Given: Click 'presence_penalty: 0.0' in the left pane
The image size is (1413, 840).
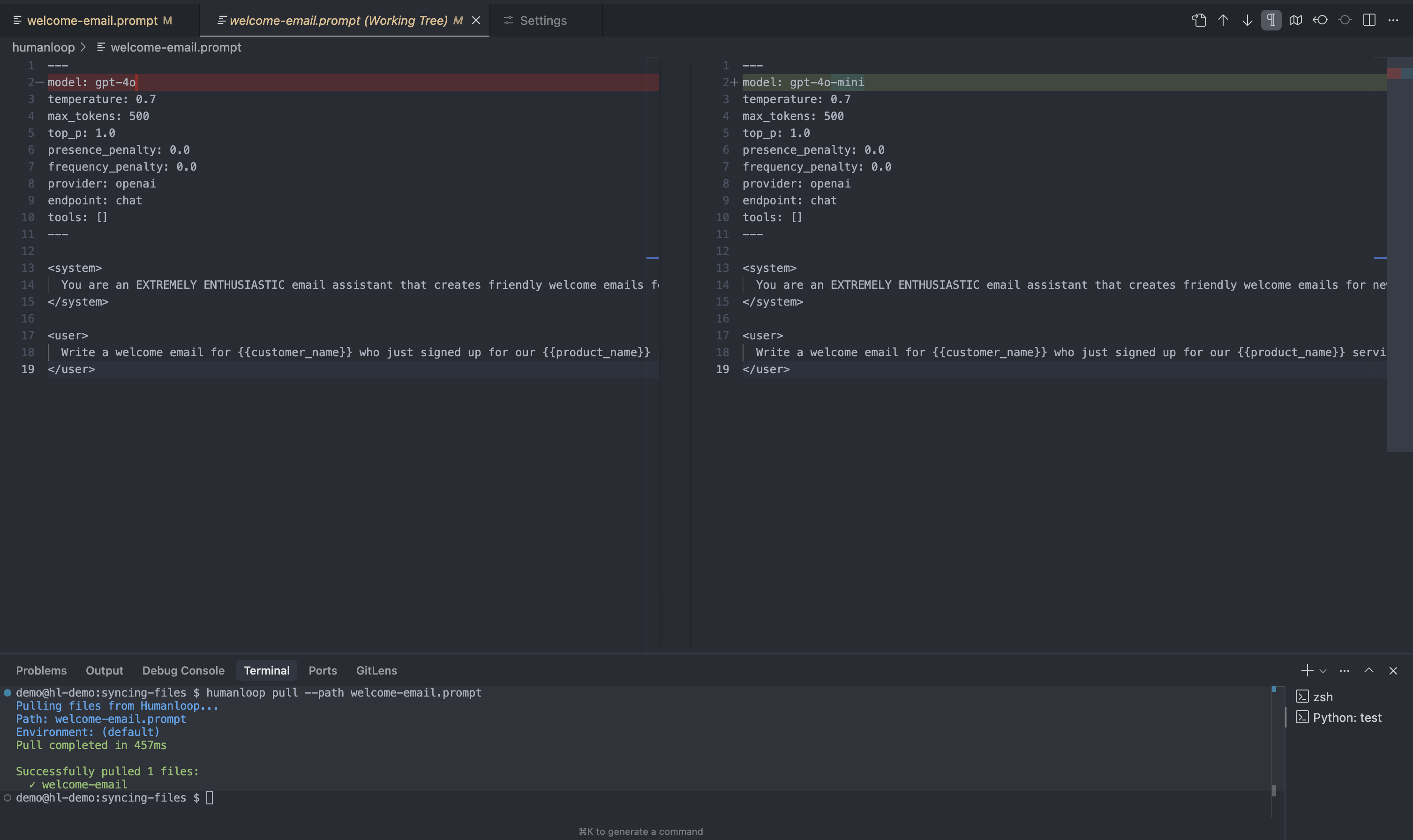Looking at the screenshot, I should [x=119, y=150].
